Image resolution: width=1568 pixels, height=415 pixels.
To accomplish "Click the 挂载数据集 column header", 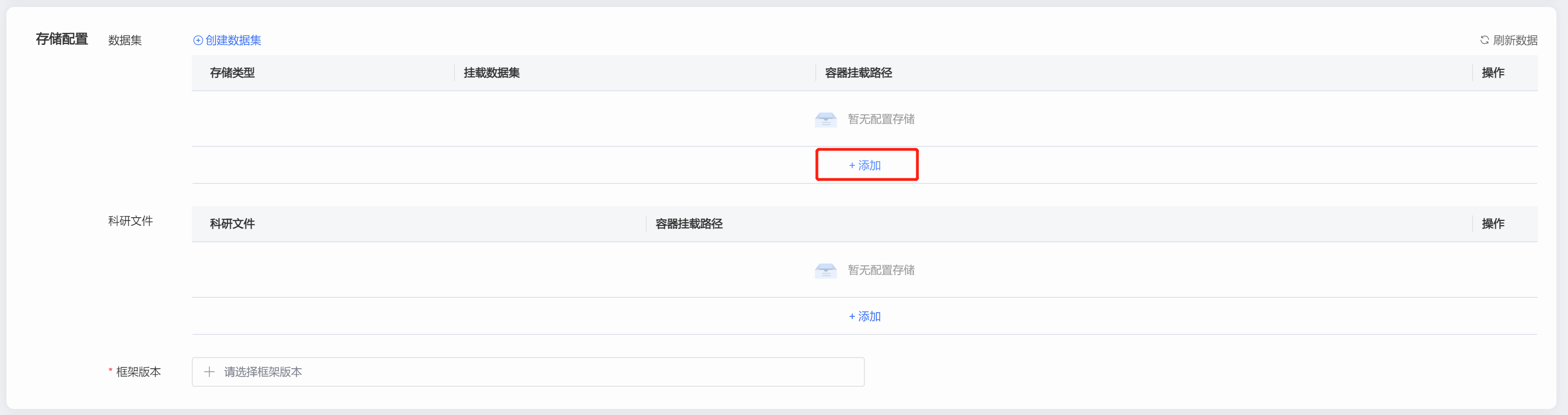I will pos(491,73).
